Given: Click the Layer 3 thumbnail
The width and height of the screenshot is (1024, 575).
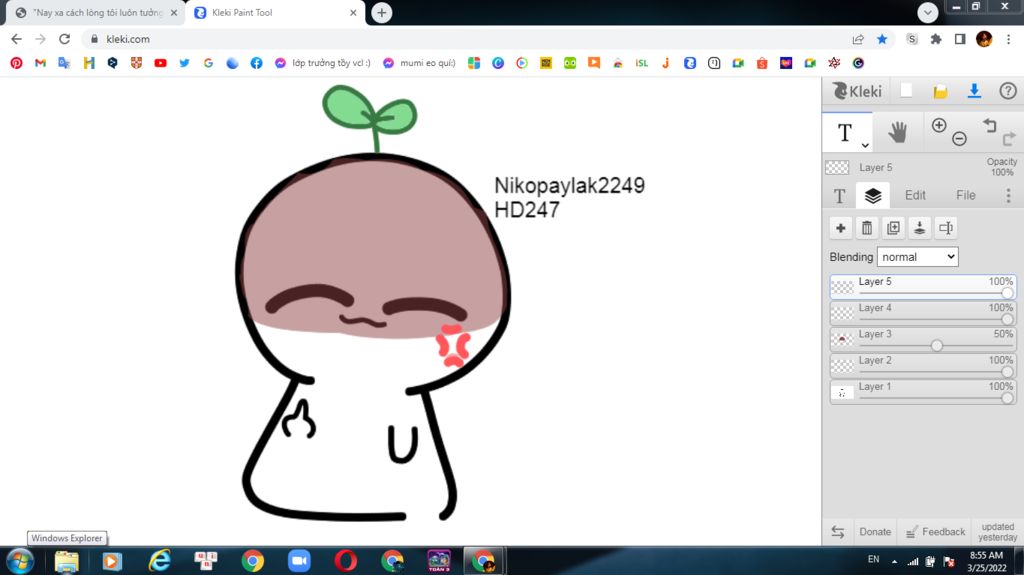Looking at the screenshot, I should (x=842, y=340).
